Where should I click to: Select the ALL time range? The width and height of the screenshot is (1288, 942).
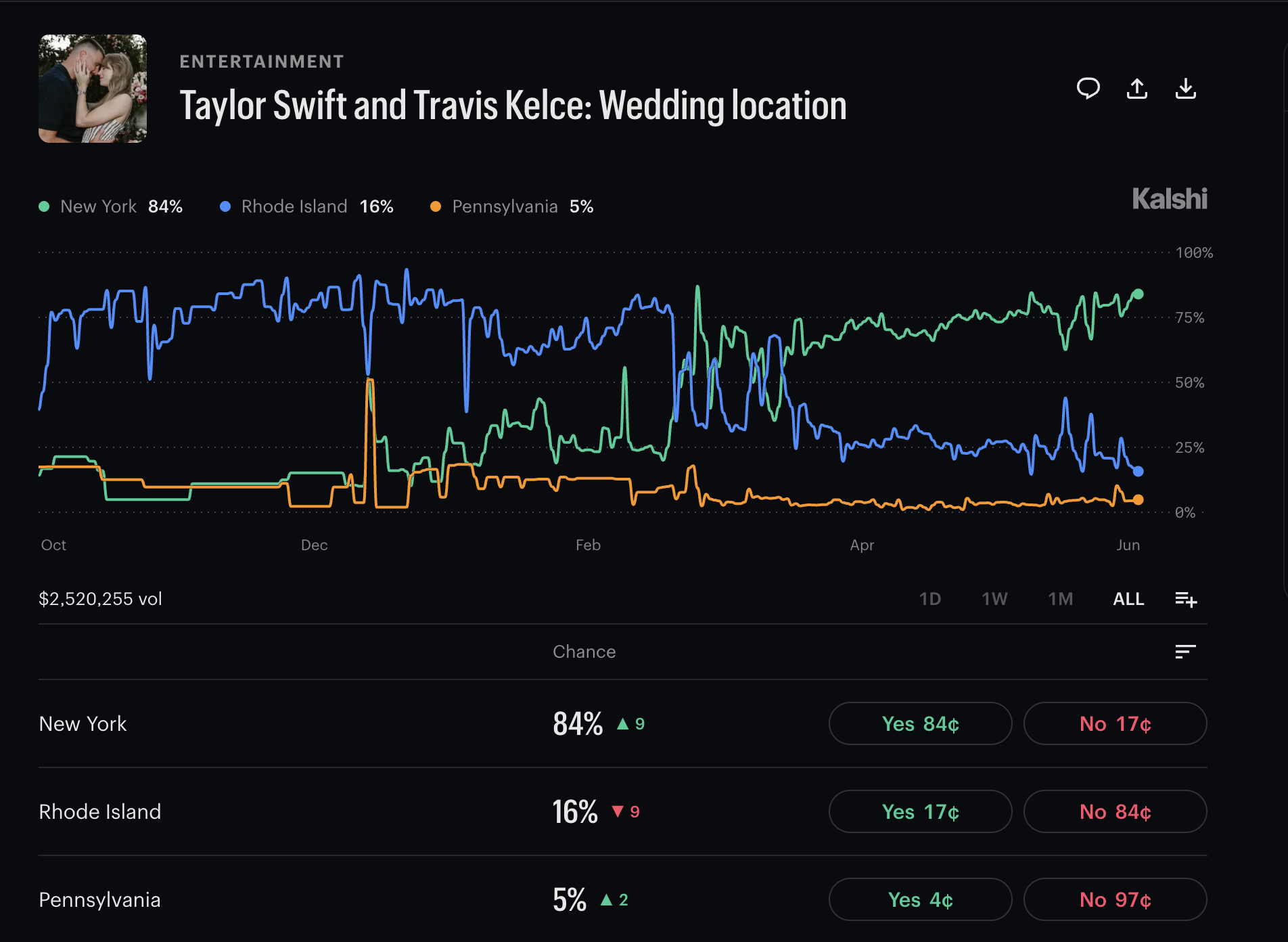[1129, 599]
